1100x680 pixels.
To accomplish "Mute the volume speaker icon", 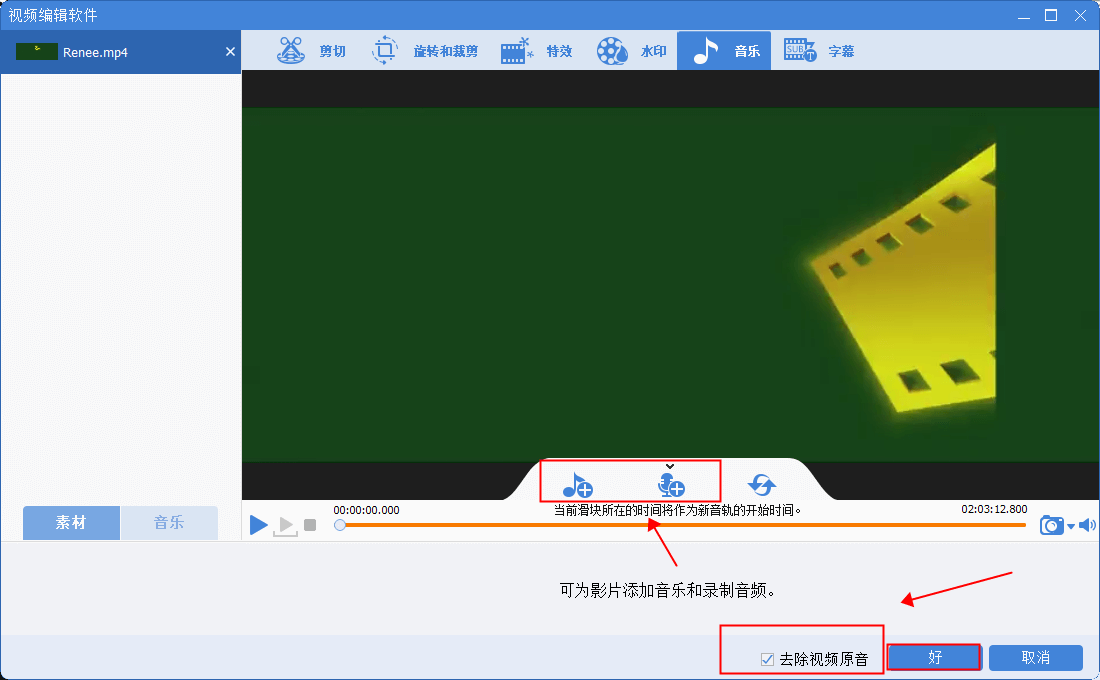I will click(1087, 525).
